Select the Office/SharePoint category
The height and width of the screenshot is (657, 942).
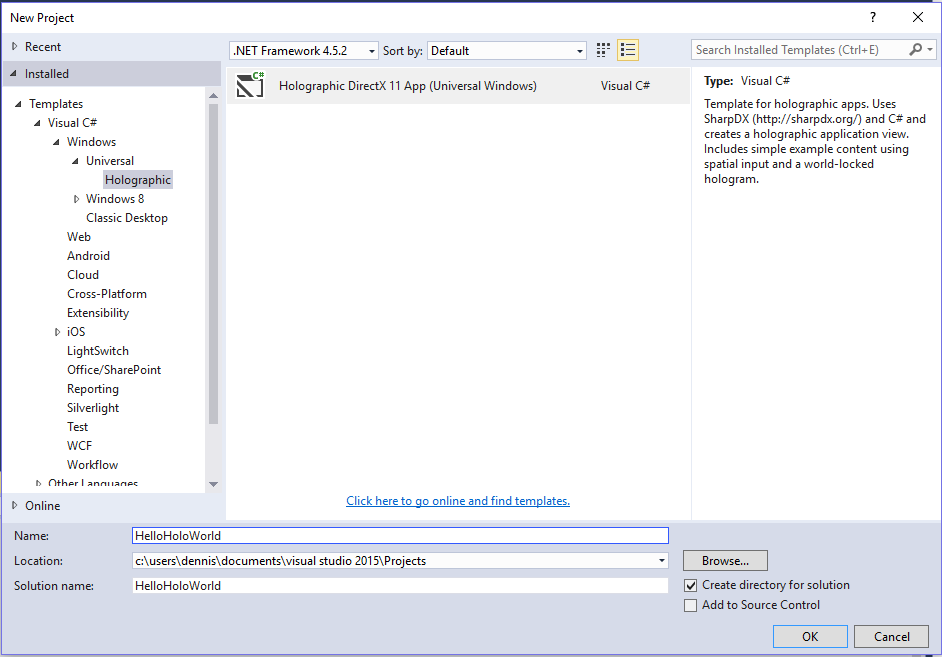pyautogui.click(x=114, y=370)
